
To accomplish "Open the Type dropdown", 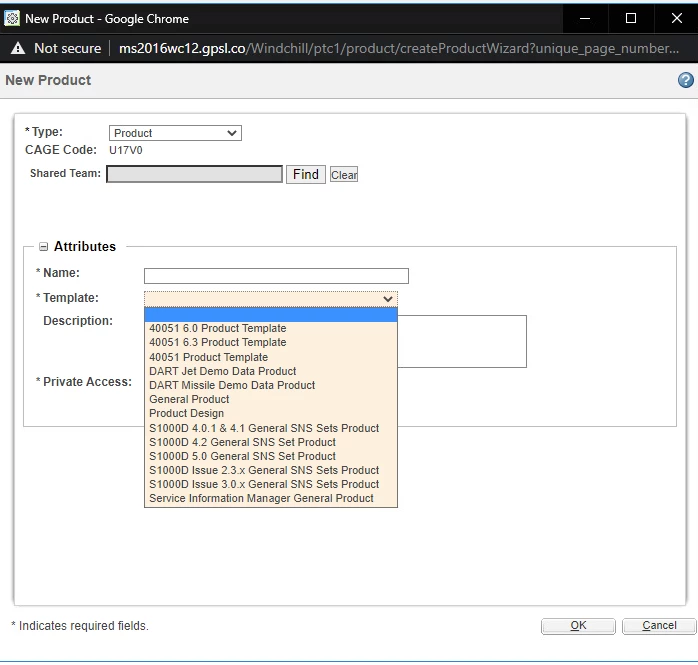I will [175, 133].
